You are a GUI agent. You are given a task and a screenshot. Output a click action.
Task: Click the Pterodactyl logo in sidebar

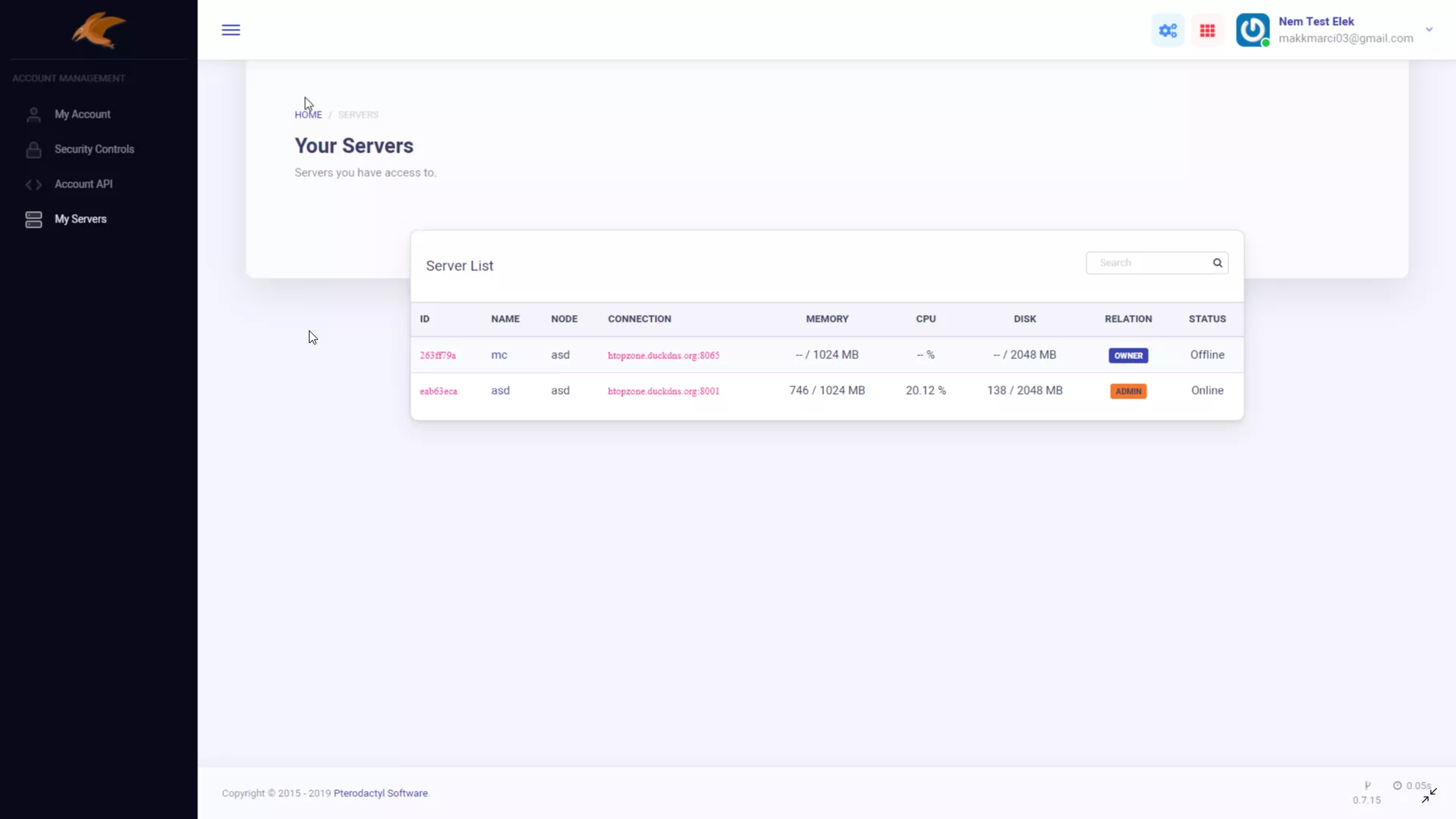[x=99, y=30]
